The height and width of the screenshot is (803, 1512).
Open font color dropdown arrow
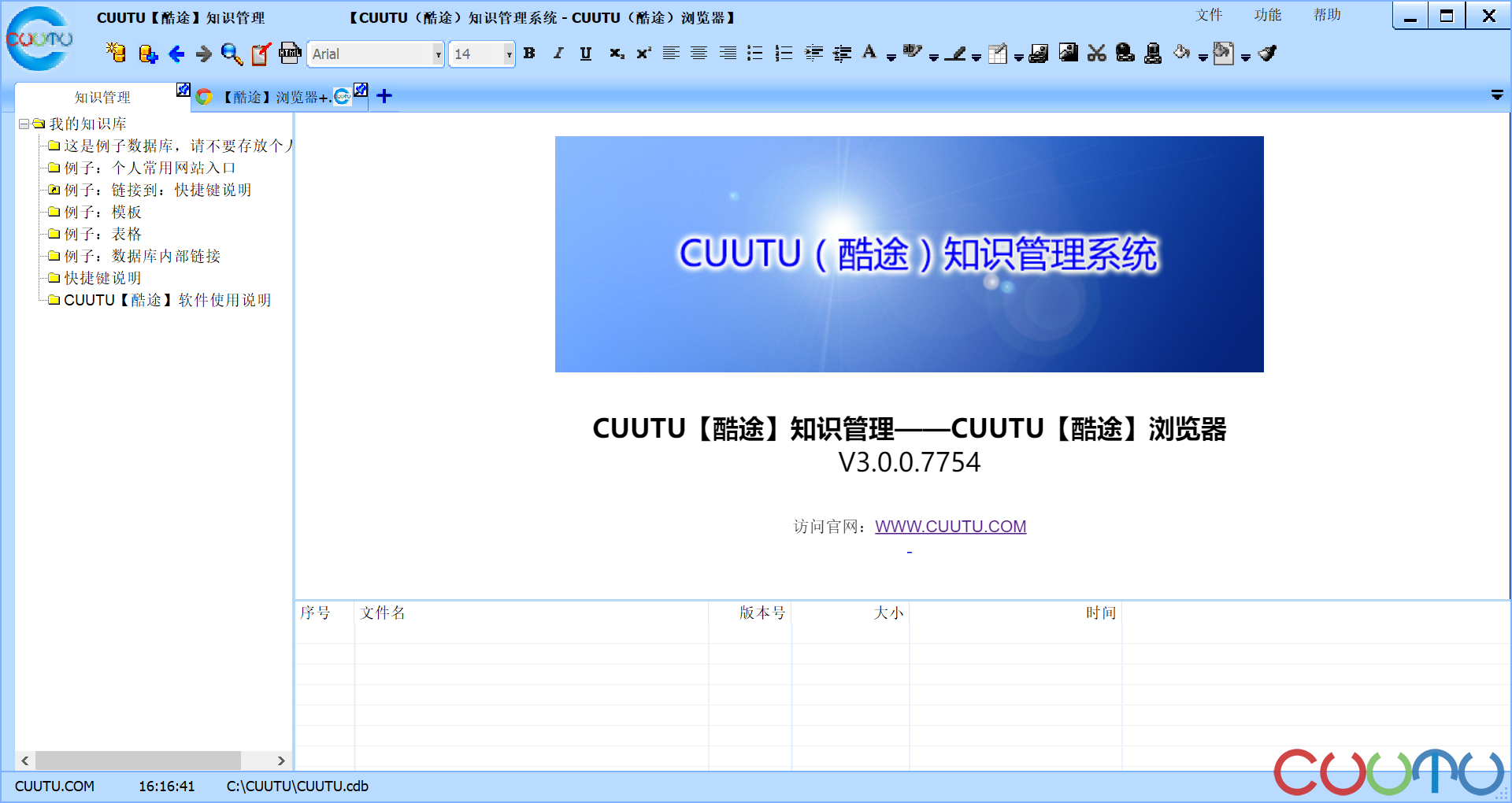pyautogui.click(x=891, y=57)
